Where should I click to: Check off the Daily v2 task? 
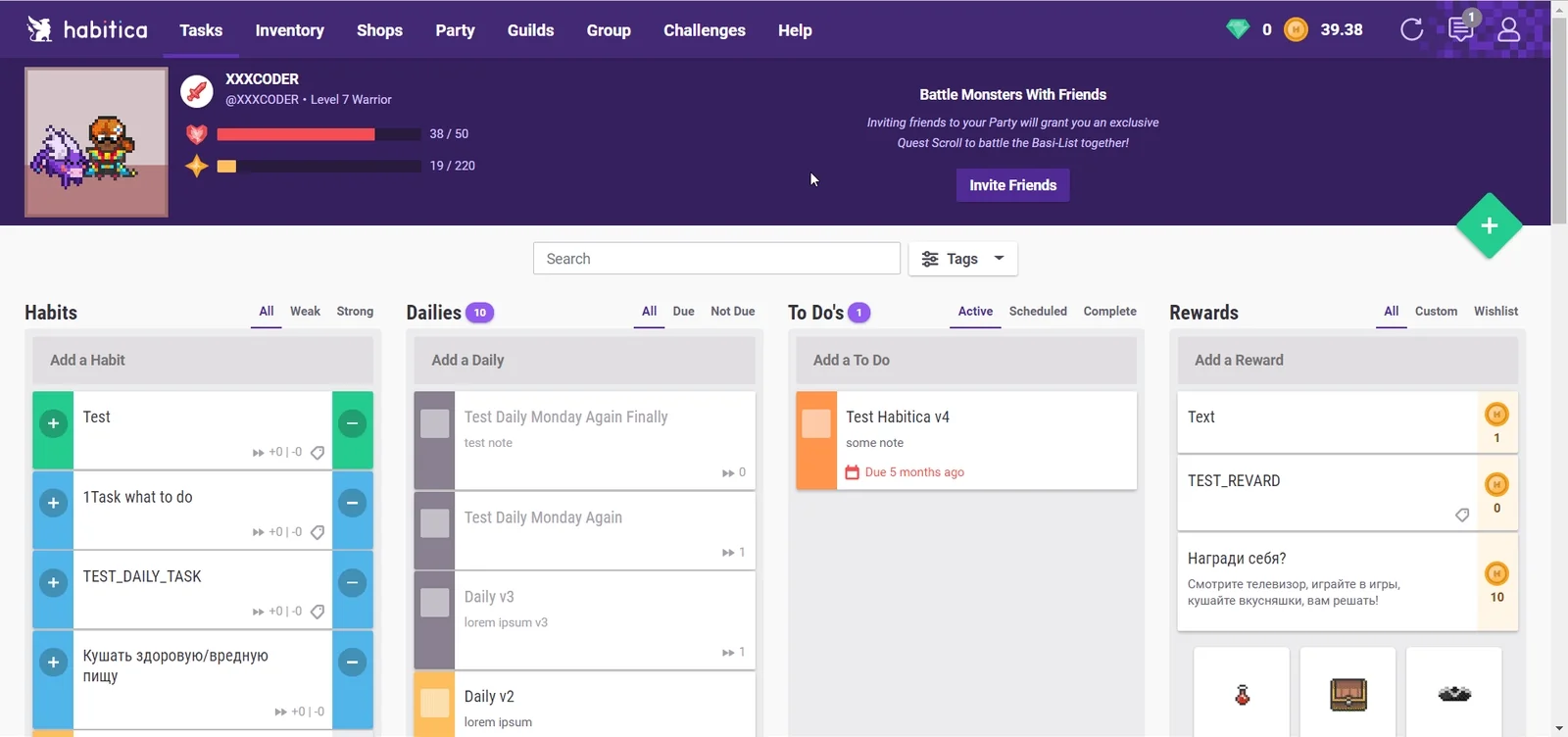(434, 703)
